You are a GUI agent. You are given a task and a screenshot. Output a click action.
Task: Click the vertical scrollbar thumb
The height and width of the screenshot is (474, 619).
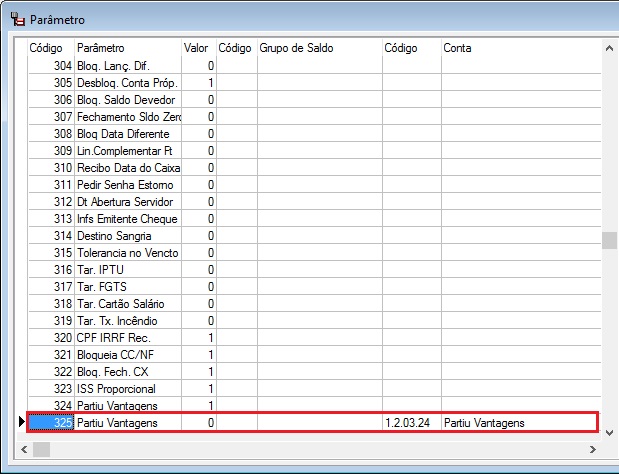pos(608,241)
